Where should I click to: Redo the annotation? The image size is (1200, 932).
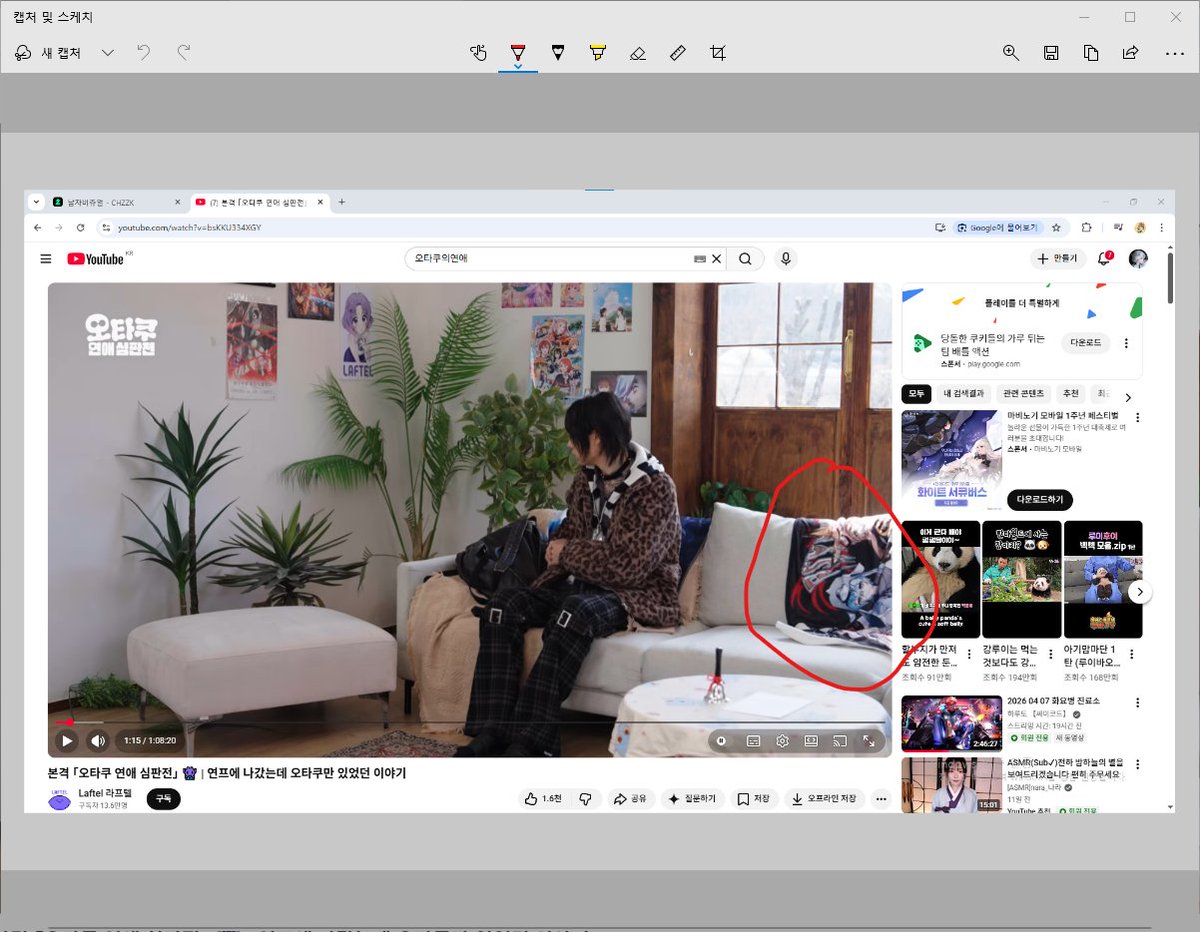coord(184,53)
